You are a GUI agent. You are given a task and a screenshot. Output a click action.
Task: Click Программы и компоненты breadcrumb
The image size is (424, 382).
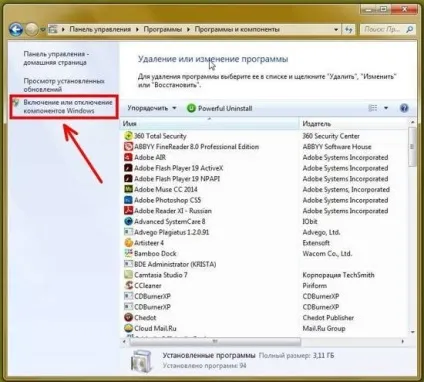click(237, 29)
